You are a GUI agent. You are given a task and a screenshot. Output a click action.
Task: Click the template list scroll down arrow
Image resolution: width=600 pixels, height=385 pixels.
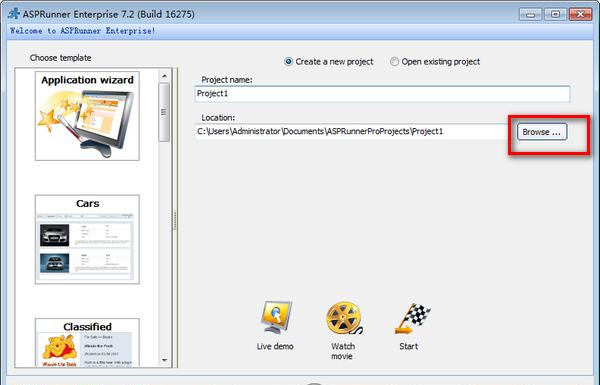(165, 360)
